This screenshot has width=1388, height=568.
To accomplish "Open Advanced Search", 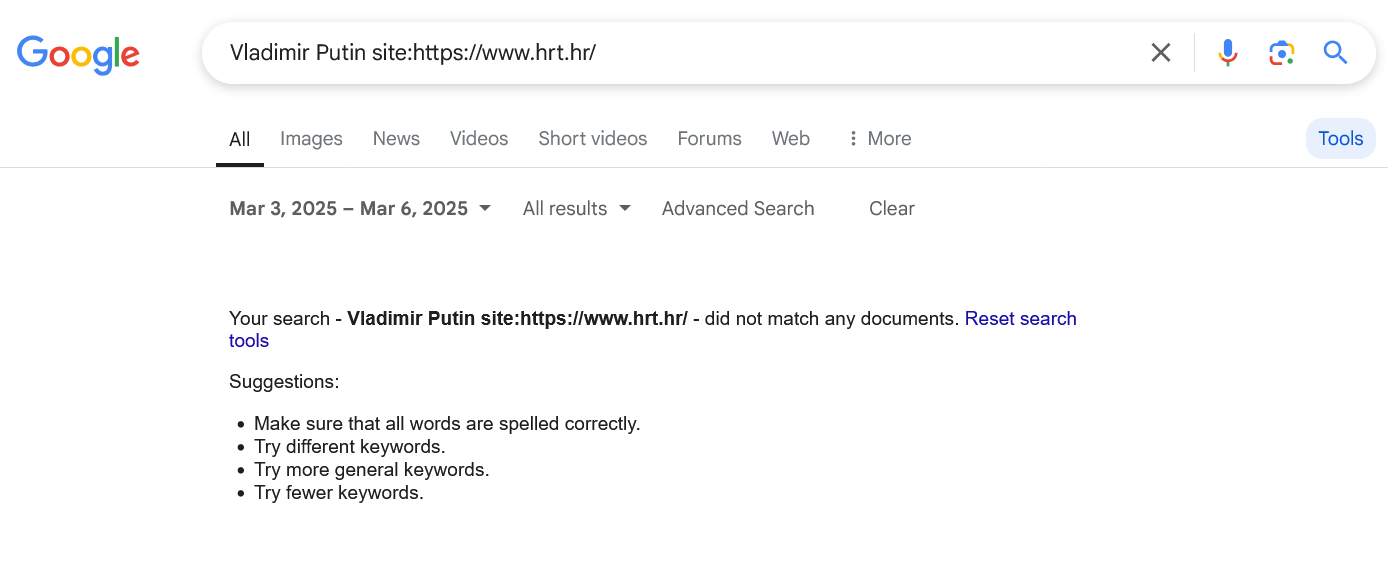I will (x=738, y=209).
